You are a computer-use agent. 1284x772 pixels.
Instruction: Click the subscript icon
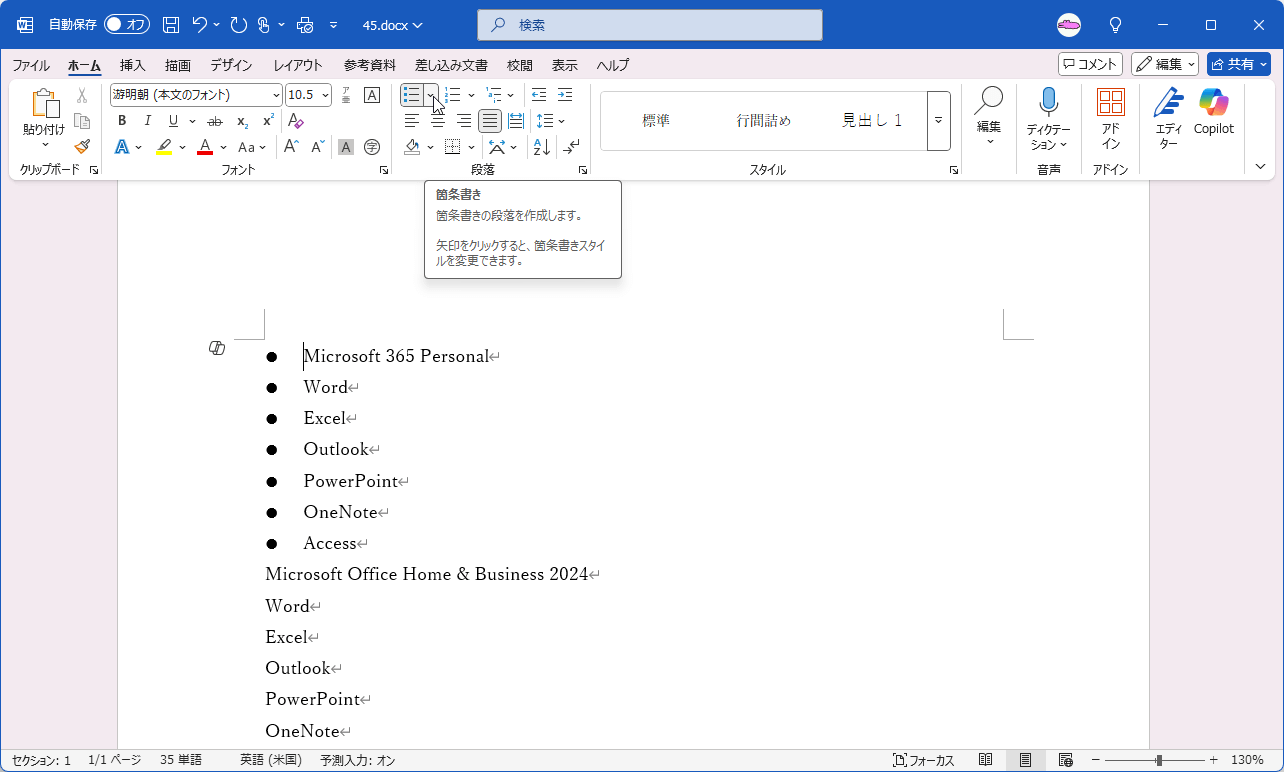tap(241, 121)
